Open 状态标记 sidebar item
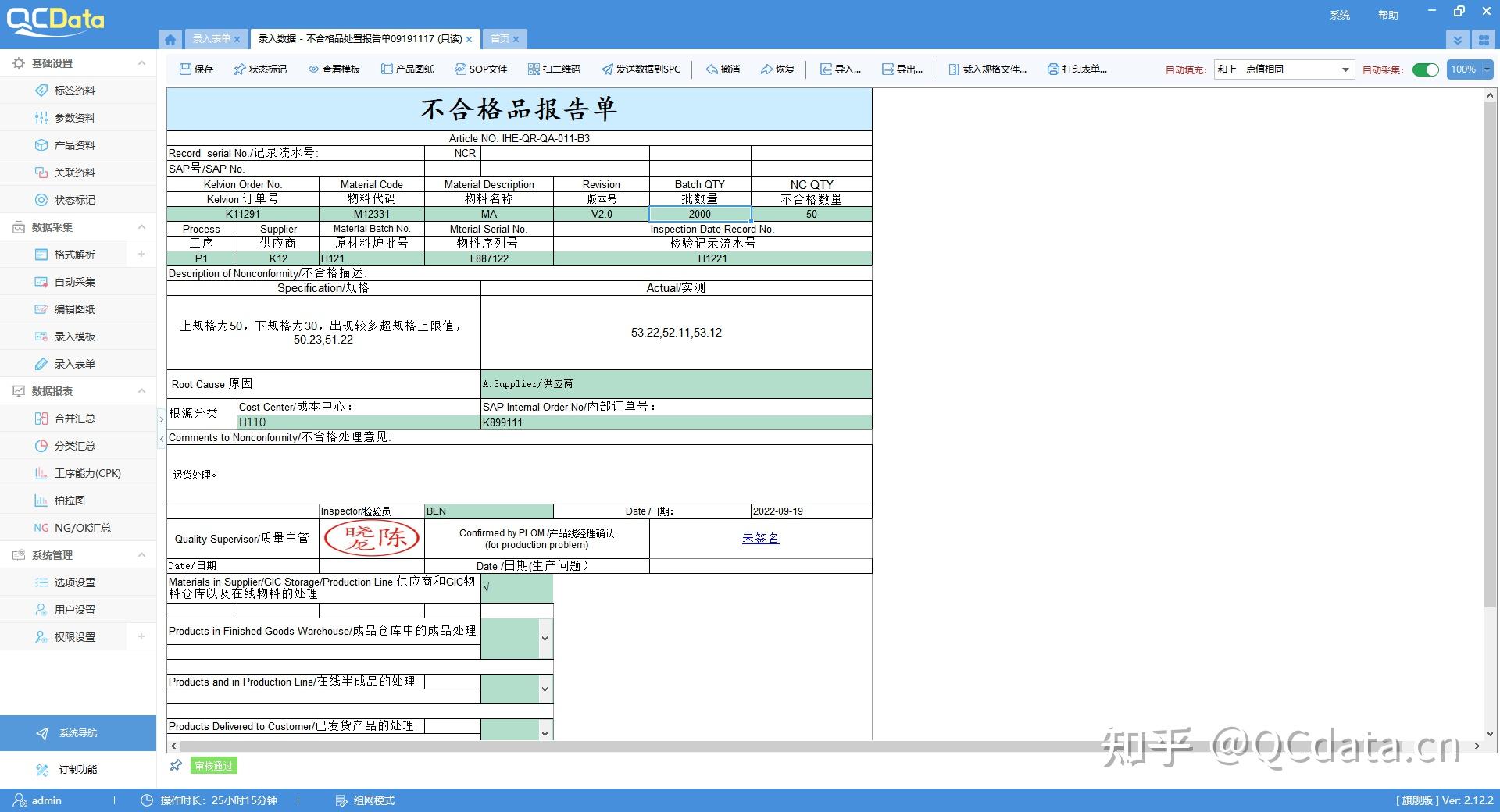 pyautogui.click(x=75, y=200)
